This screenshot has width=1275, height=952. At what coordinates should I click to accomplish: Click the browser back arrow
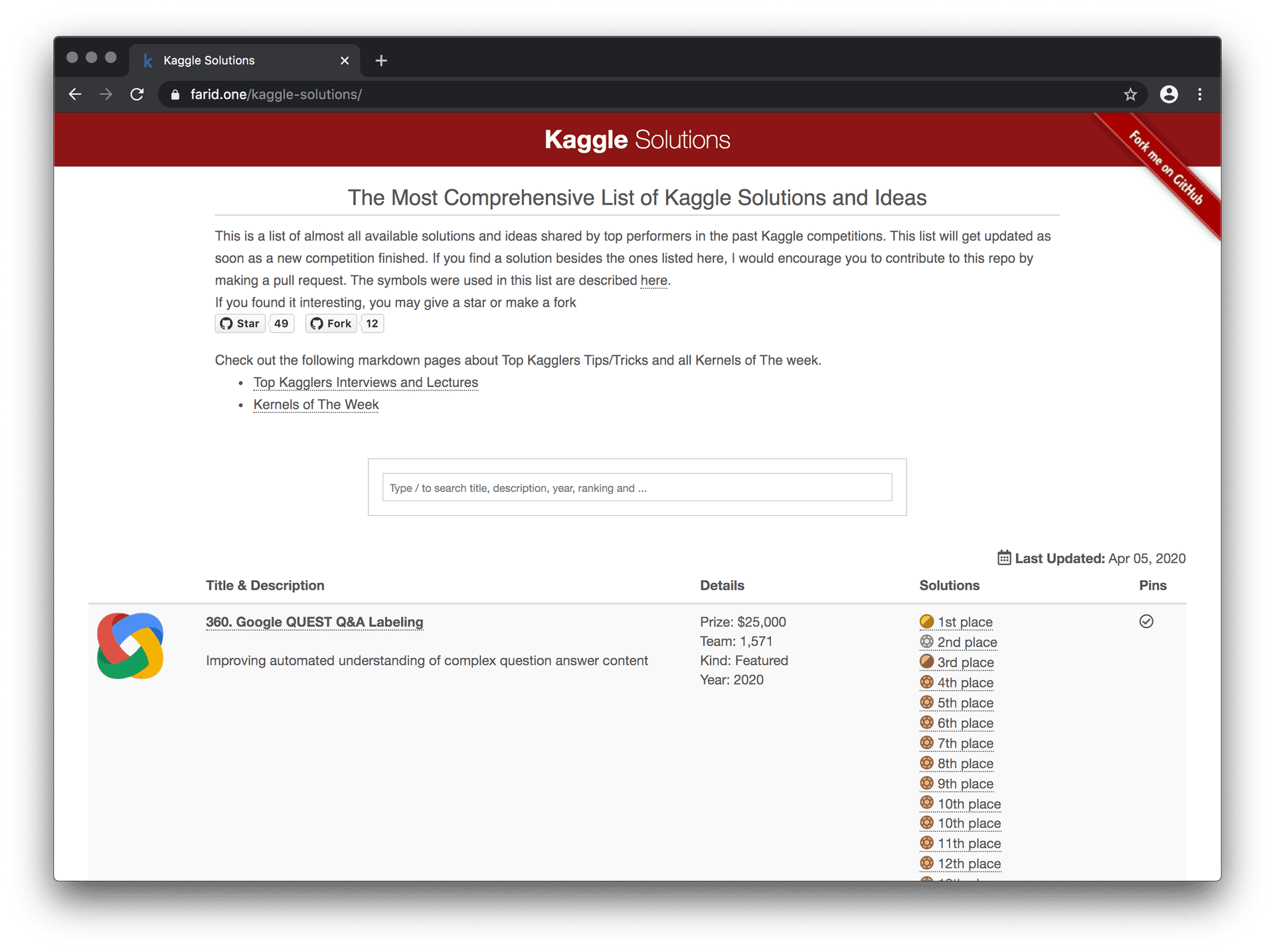75,94
